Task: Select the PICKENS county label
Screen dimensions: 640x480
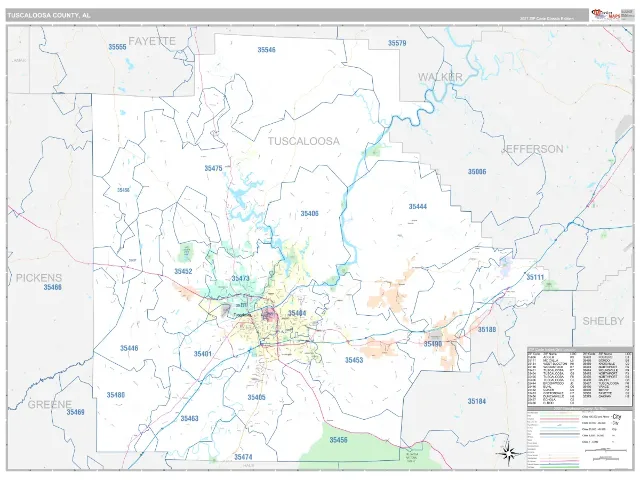Action: point(39,278)
